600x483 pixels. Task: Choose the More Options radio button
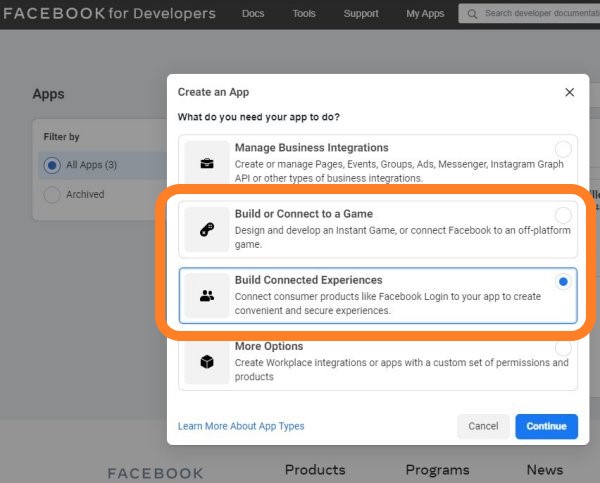563,348
